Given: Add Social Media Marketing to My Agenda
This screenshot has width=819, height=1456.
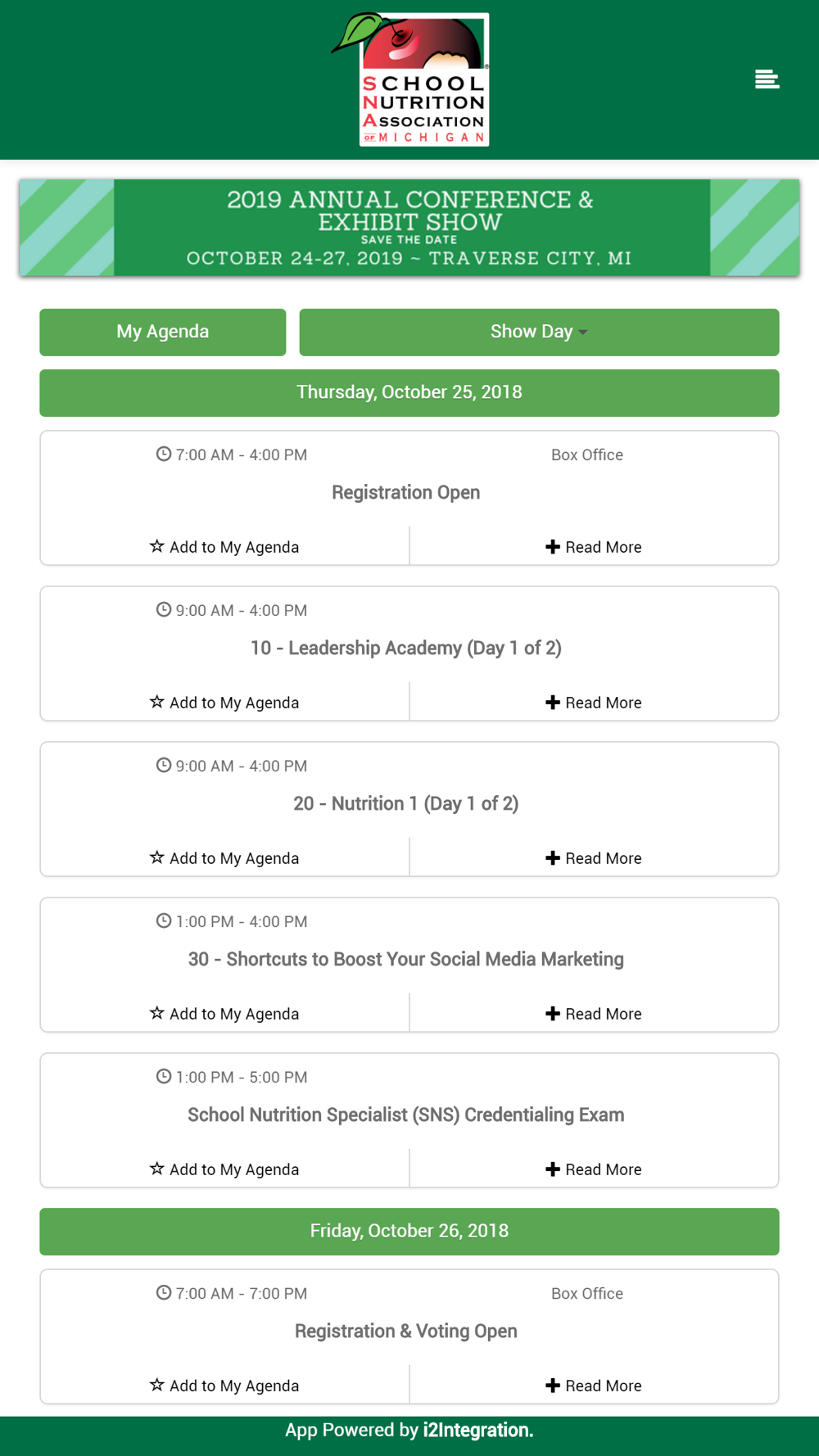Looking at the screenshot, I should click(x=225, y=1014).
